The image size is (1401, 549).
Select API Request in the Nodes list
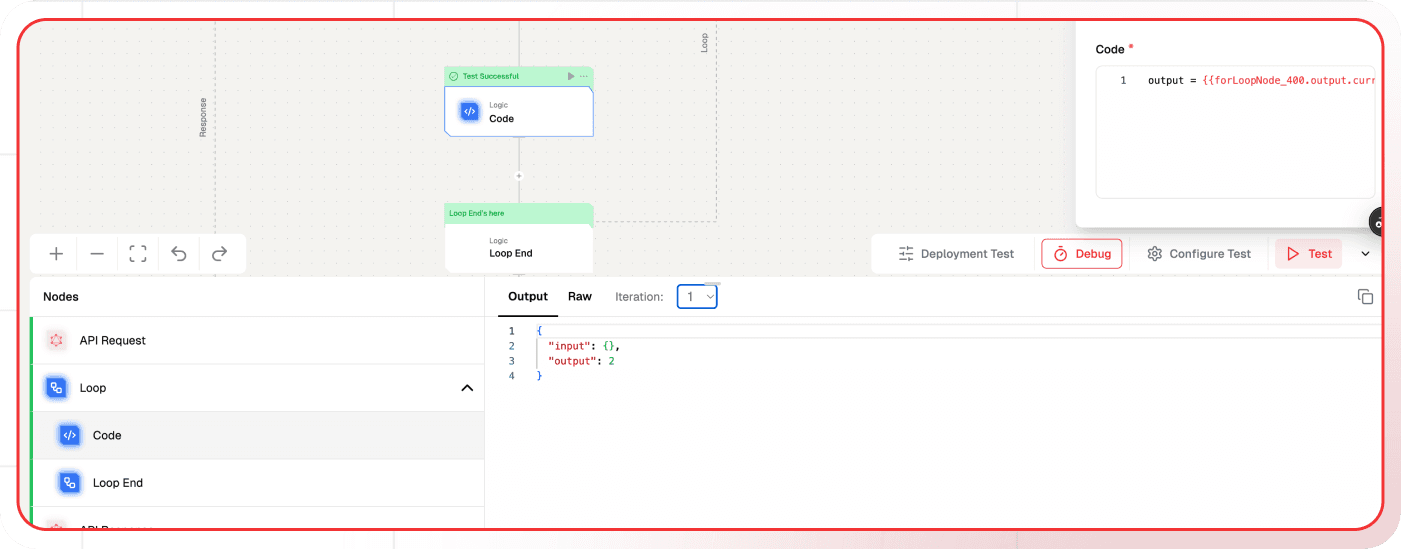pos(113,341)
